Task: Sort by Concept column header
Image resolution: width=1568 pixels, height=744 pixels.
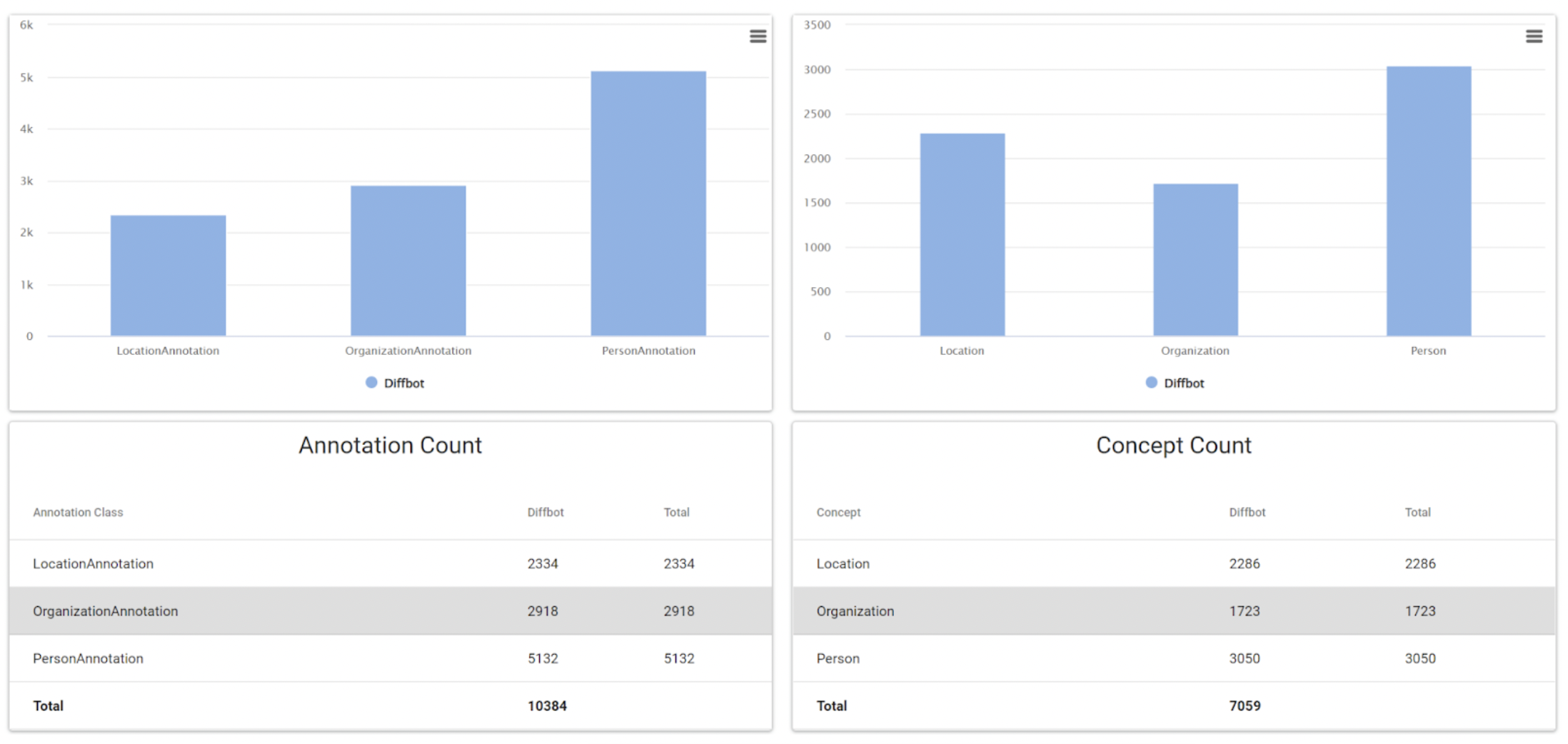Action: tap(838, 513)
